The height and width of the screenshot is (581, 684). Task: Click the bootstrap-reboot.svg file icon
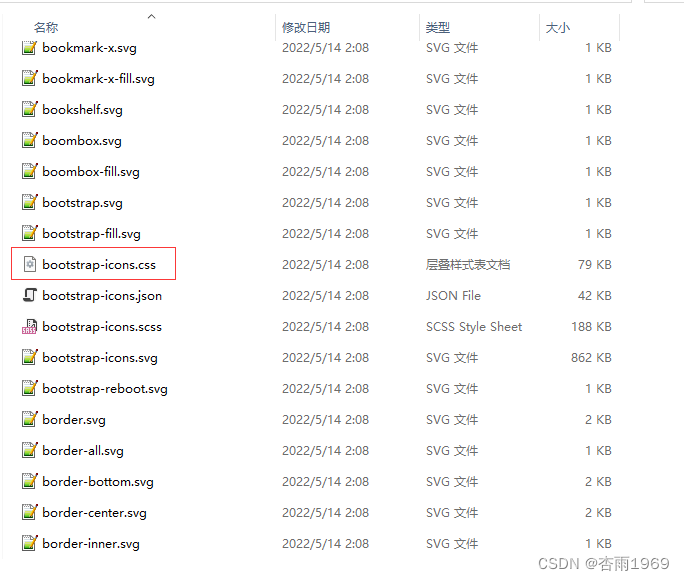pyautogui.click(x=30, y=389)
